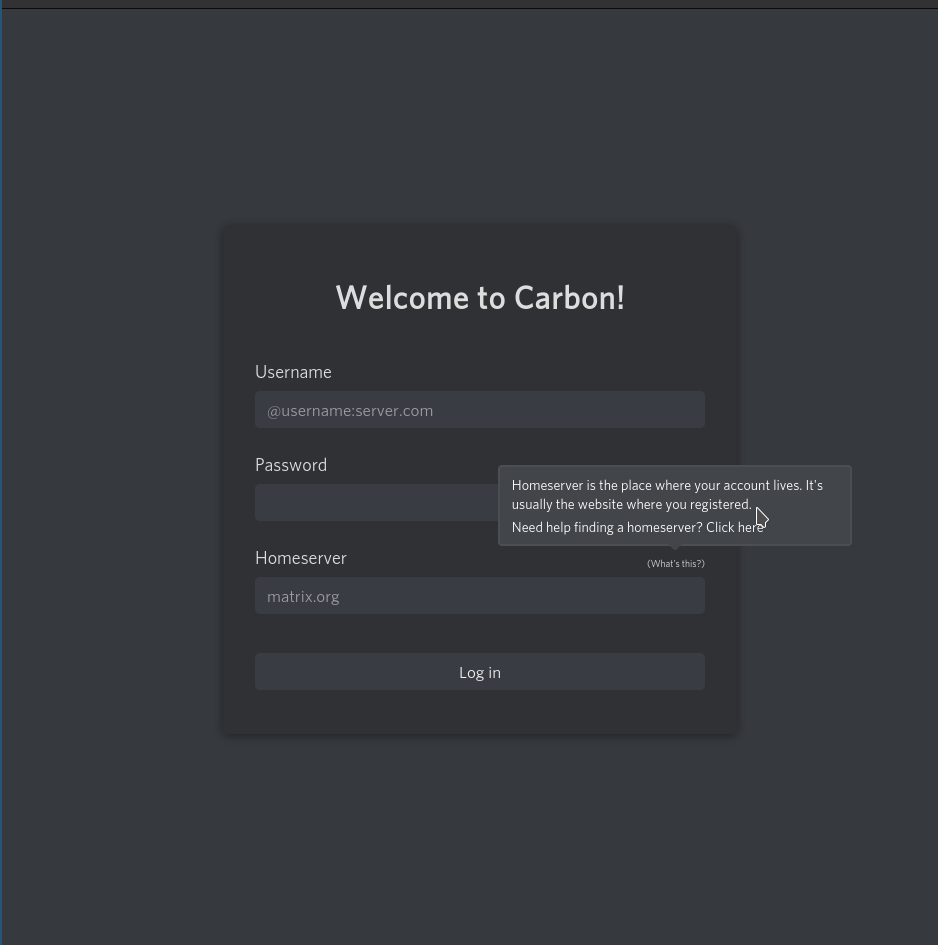The width and height of the screenshot is (938, 945).
Task: Click the tooltip's small arrow pointer
Action: click(x=675, y=548)
